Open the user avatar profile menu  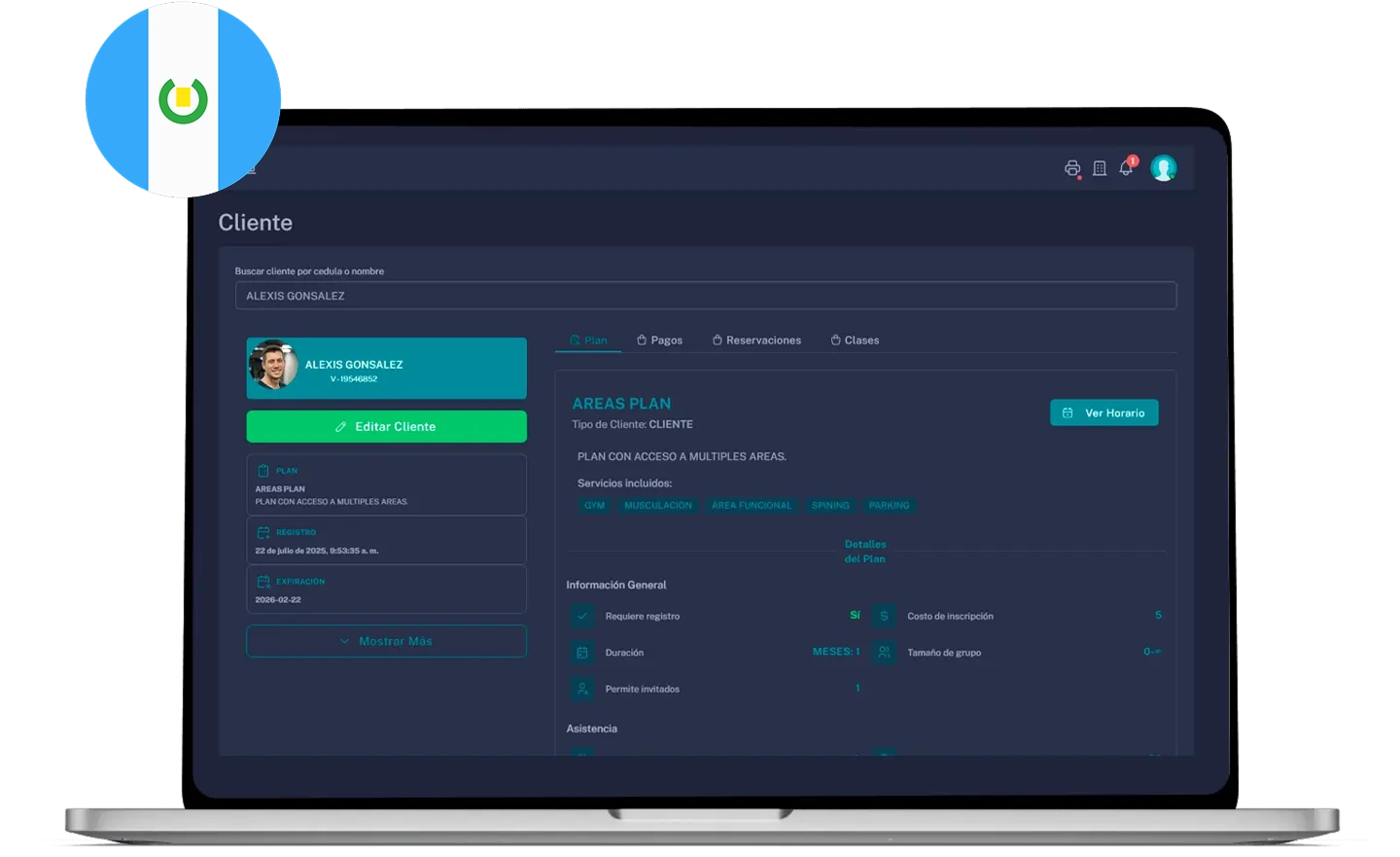click(x=1163, y=168)
